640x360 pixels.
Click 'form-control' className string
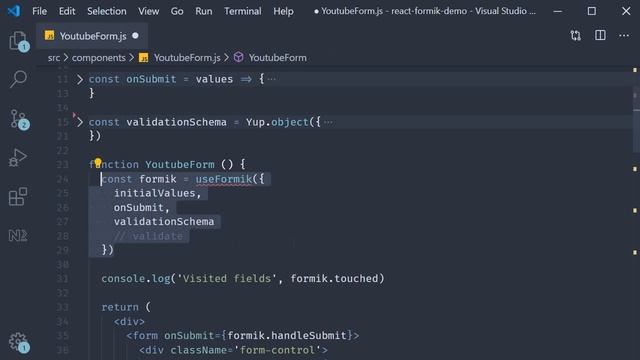[277, 350]
